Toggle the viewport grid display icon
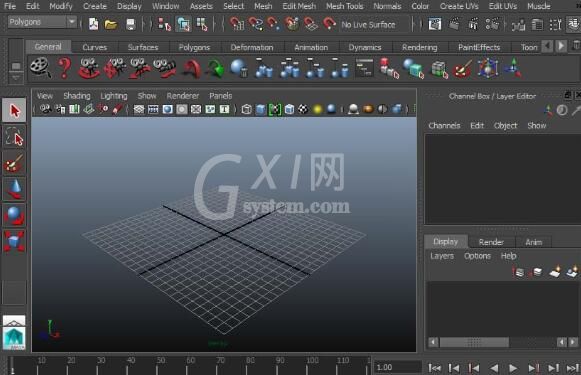The height and width of the screenshot is (375, 581). [x=139, y=109]
